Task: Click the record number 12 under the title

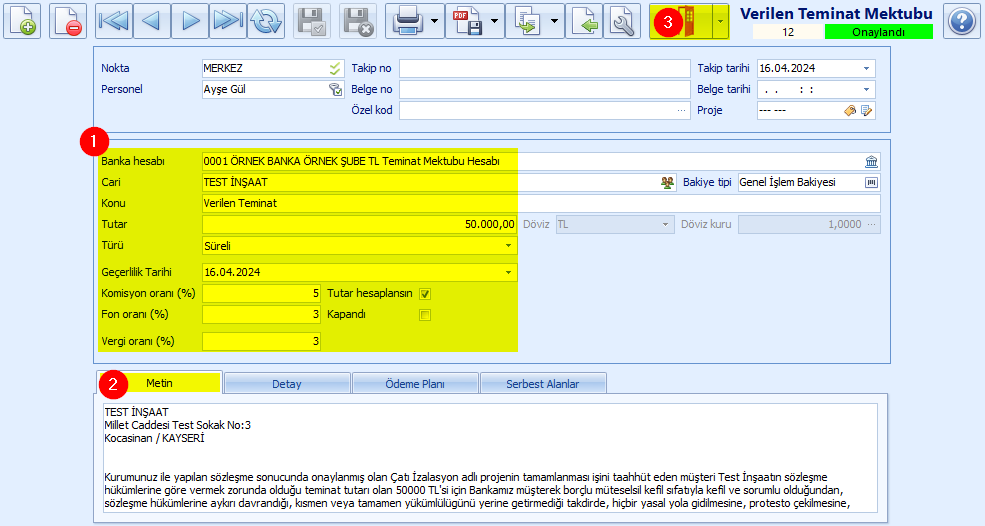Action: (x=788, y=32)
